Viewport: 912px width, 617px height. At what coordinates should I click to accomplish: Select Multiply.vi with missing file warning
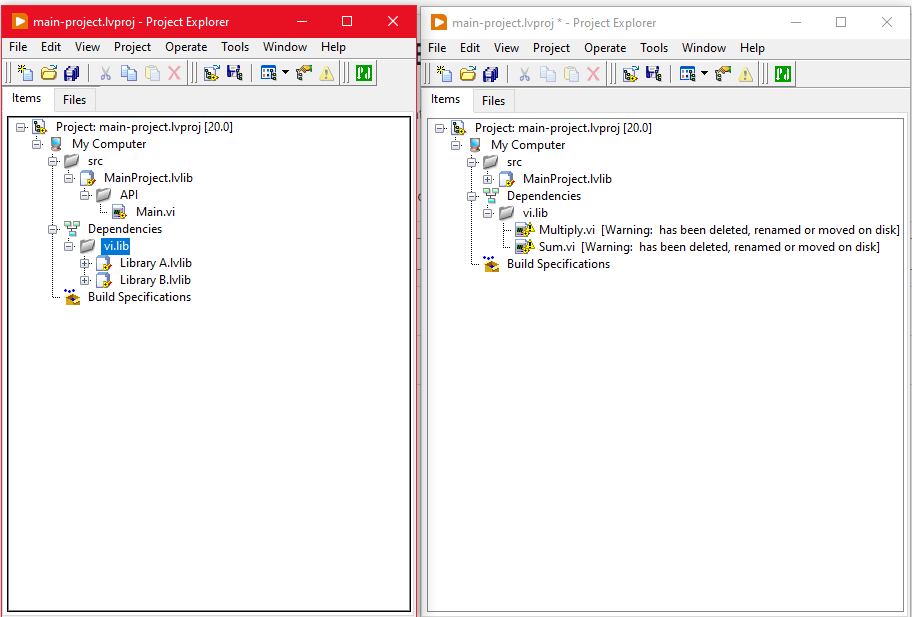567,230
